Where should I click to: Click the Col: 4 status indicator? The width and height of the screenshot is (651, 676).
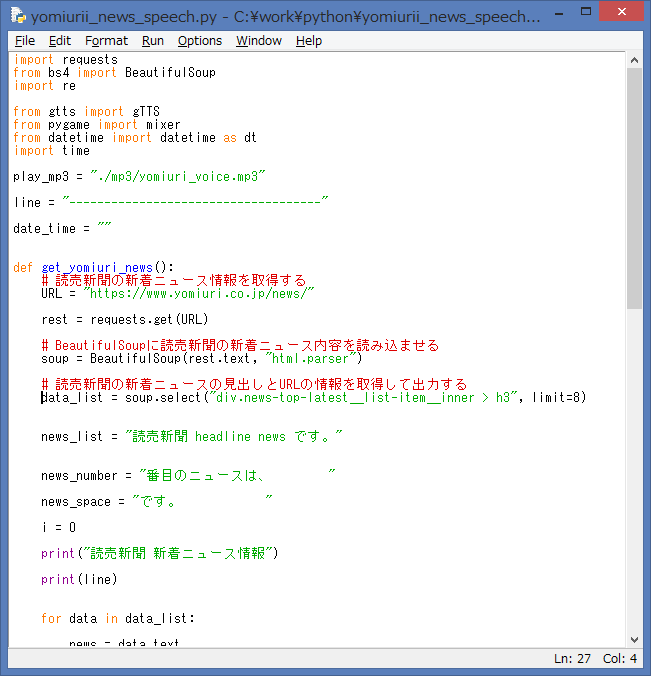point(618,658)
